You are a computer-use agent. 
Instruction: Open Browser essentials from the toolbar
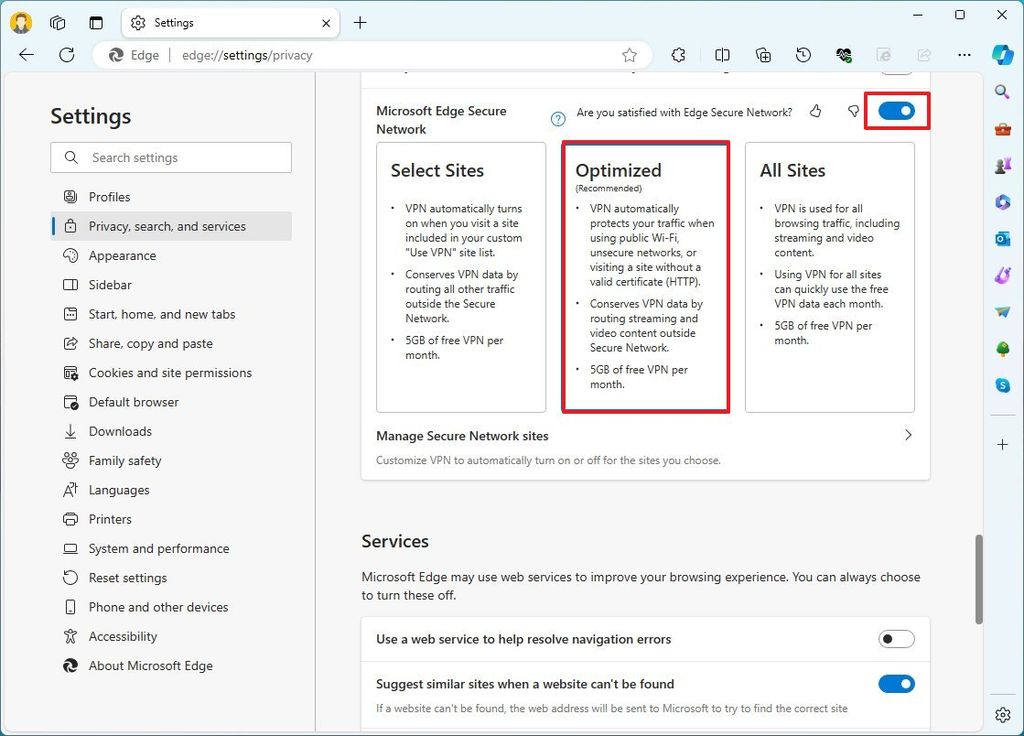843,55
